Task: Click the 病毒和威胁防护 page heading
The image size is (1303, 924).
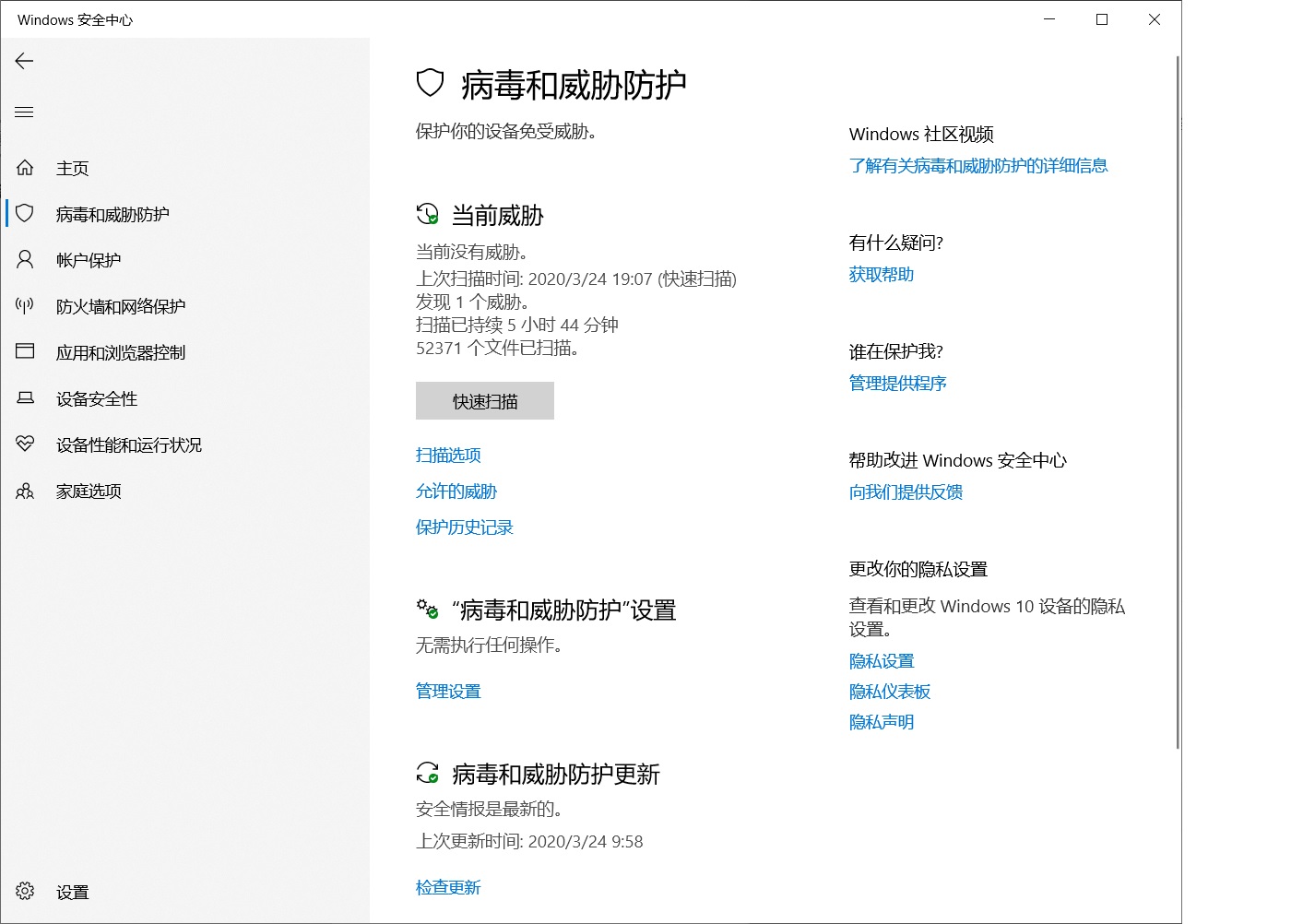Action: coord(574,84)
